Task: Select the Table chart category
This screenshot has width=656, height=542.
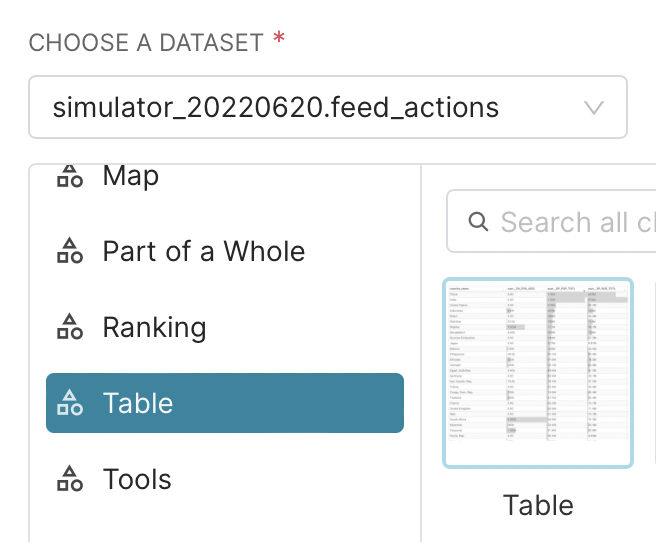Action: coord(225,403)
